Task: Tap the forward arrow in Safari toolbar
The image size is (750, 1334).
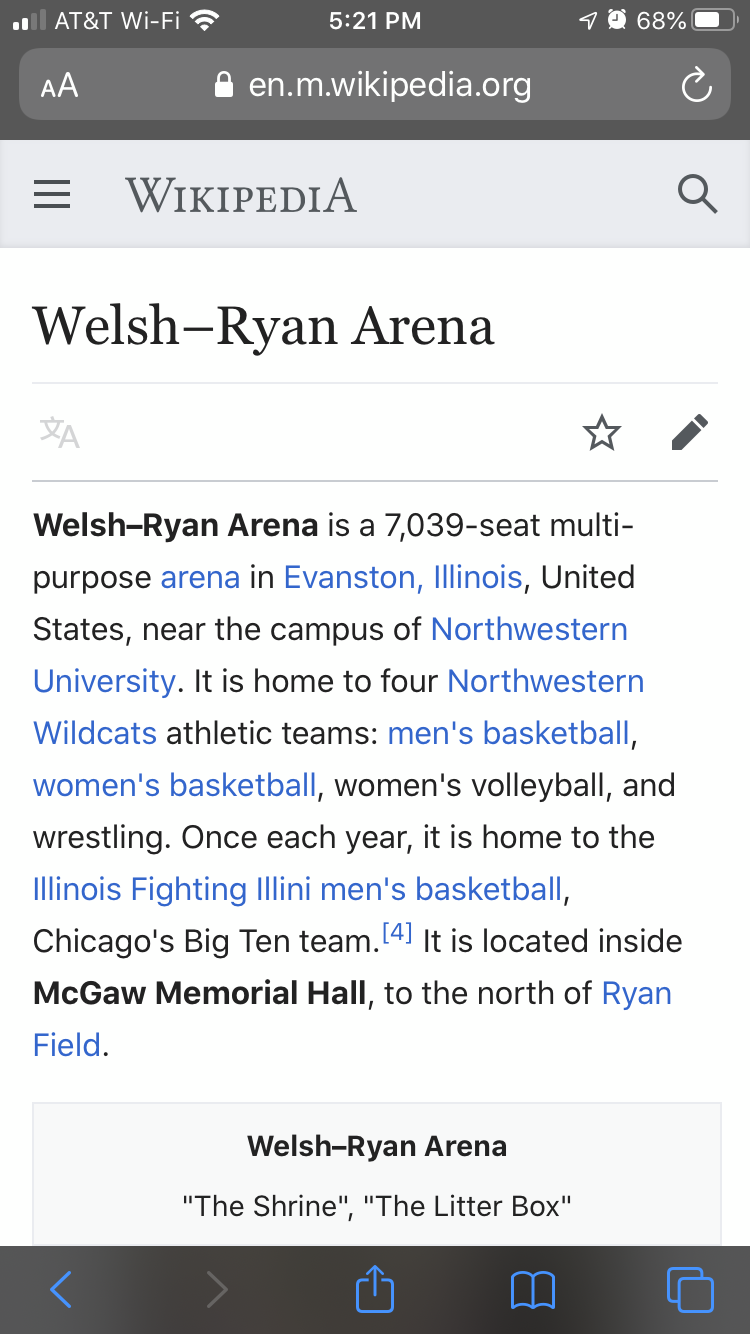Action: (217, 1290)
